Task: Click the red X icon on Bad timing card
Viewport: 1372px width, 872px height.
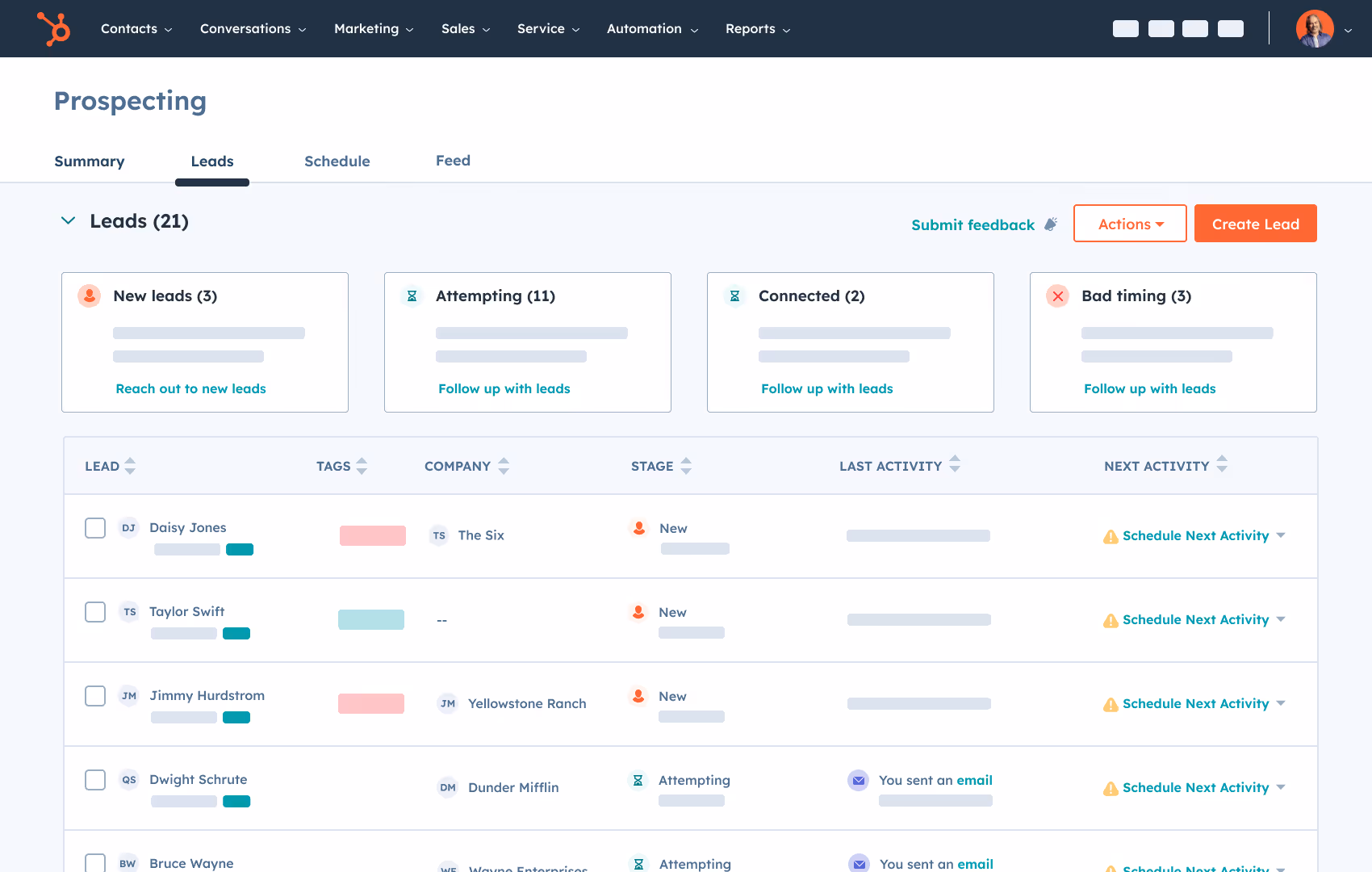Action: pos(1058,296)
